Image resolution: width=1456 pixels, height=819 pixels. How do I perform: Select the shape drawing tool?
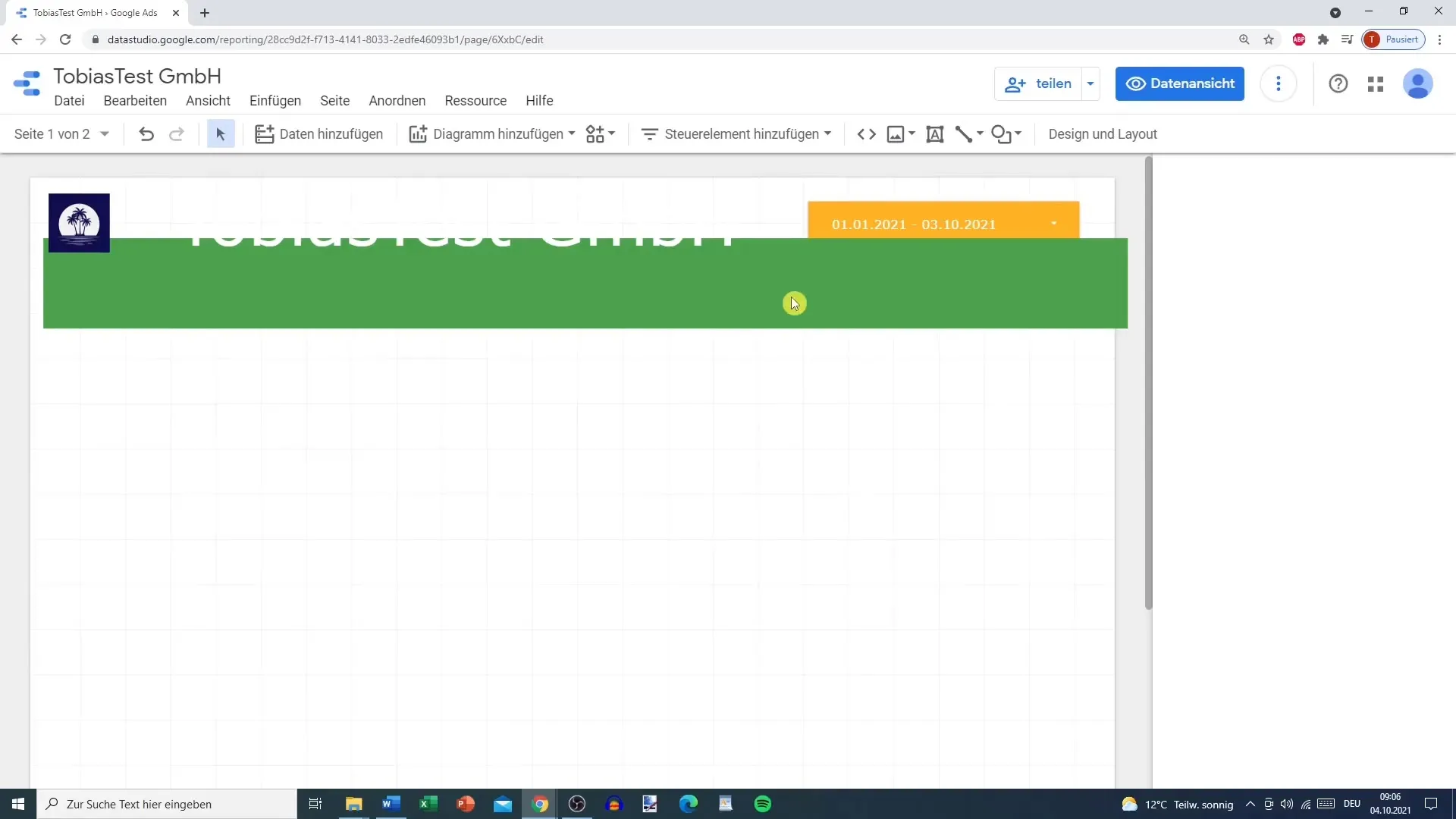pos(1002,134)
